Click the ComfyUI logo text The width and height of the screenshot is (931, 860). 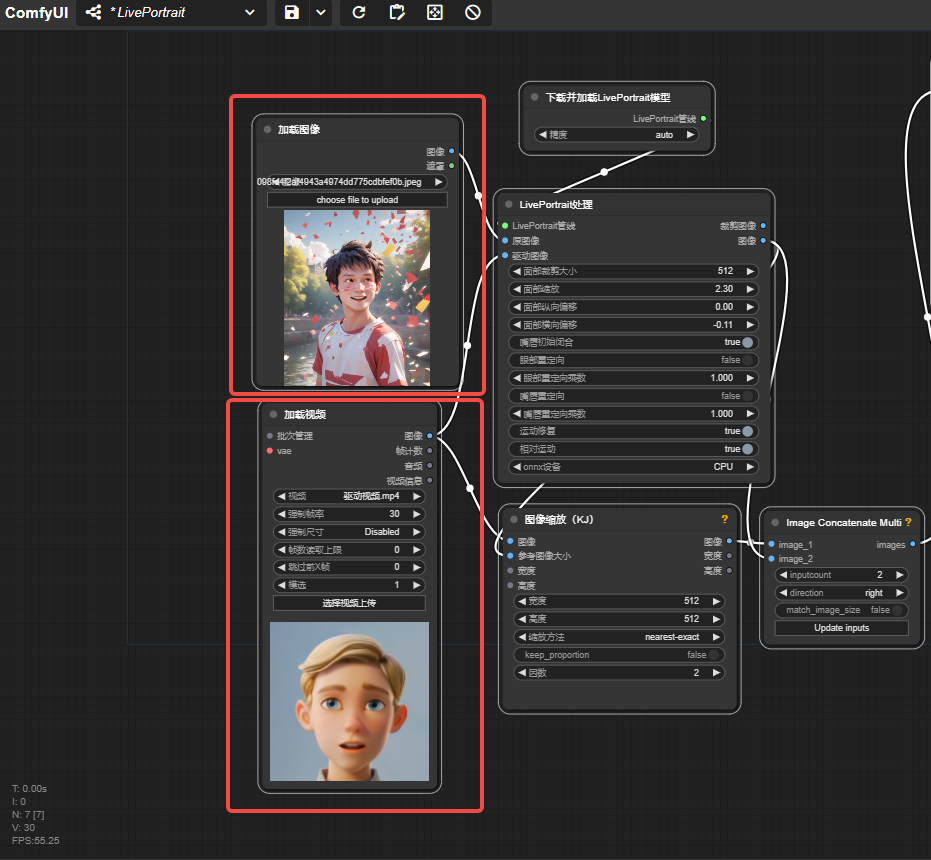36,12
